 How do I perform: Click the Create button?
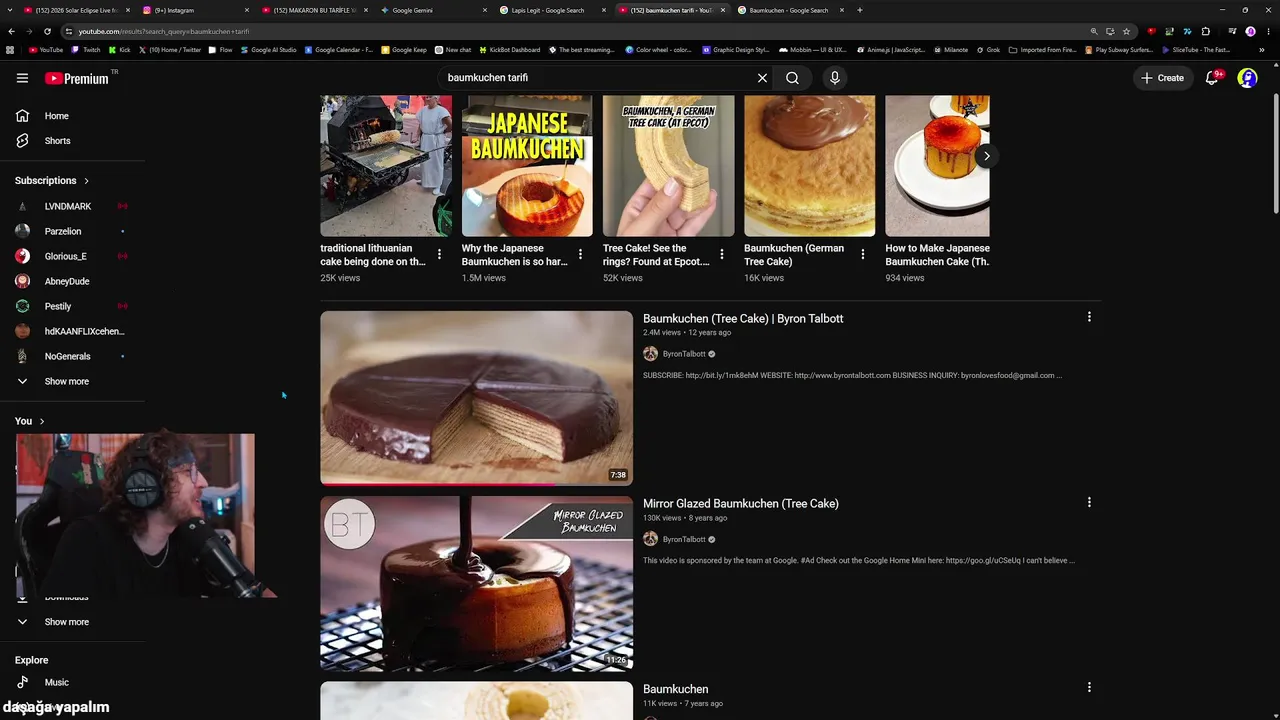click(1163, 78)
